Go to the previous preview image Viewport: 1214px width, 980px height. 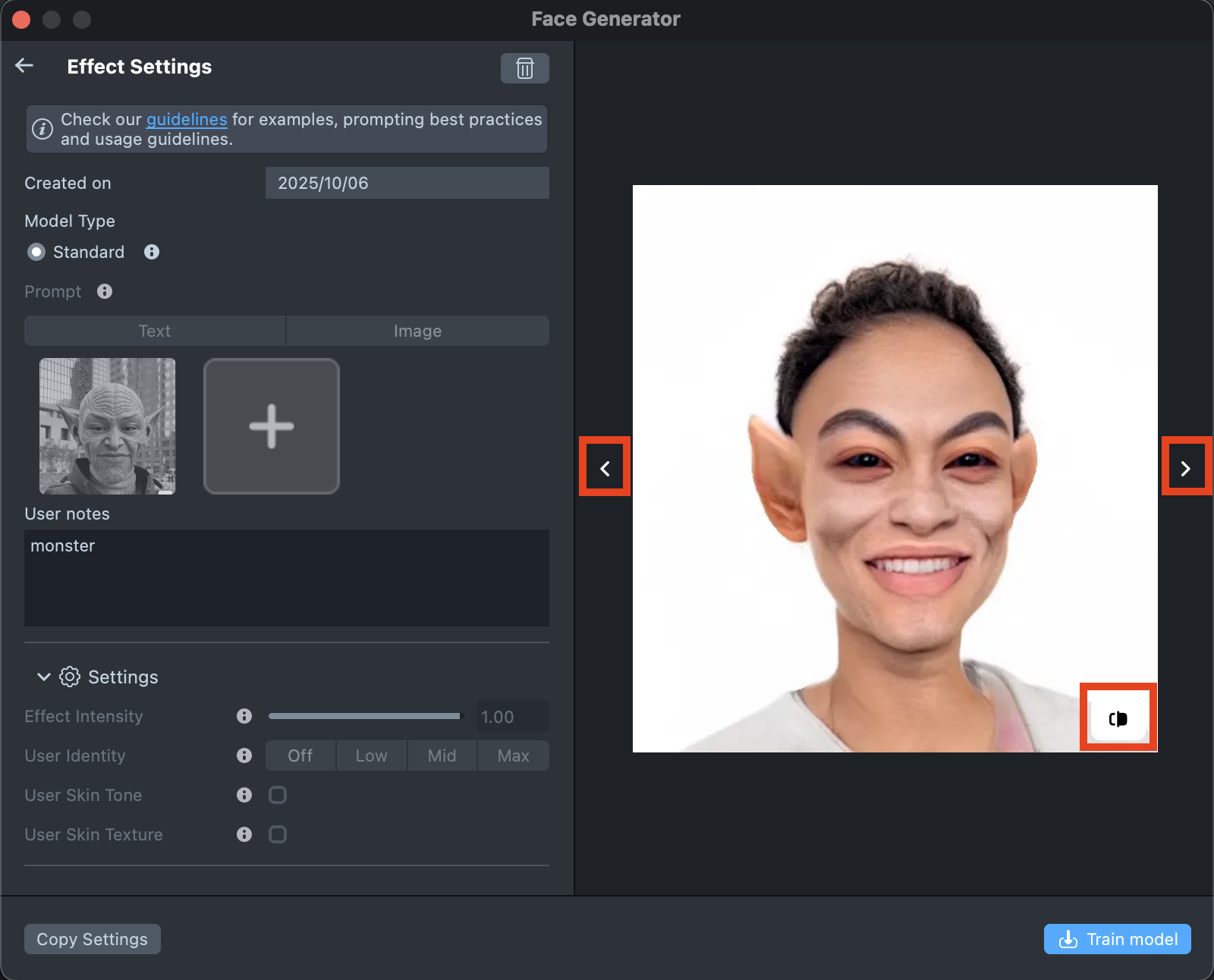(x=605, y=469)
